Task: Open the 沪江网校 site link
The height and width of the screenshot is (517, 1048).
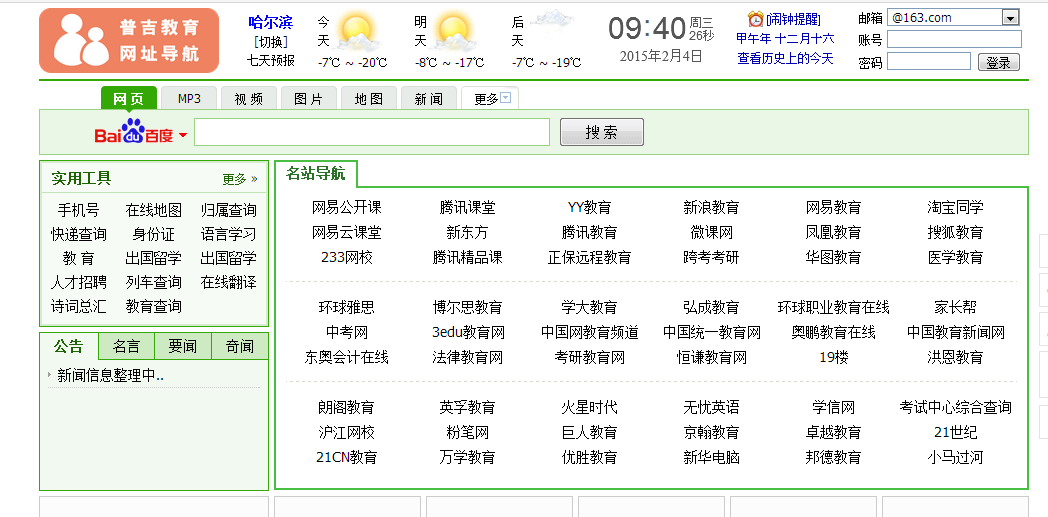Action: point(346,432)
